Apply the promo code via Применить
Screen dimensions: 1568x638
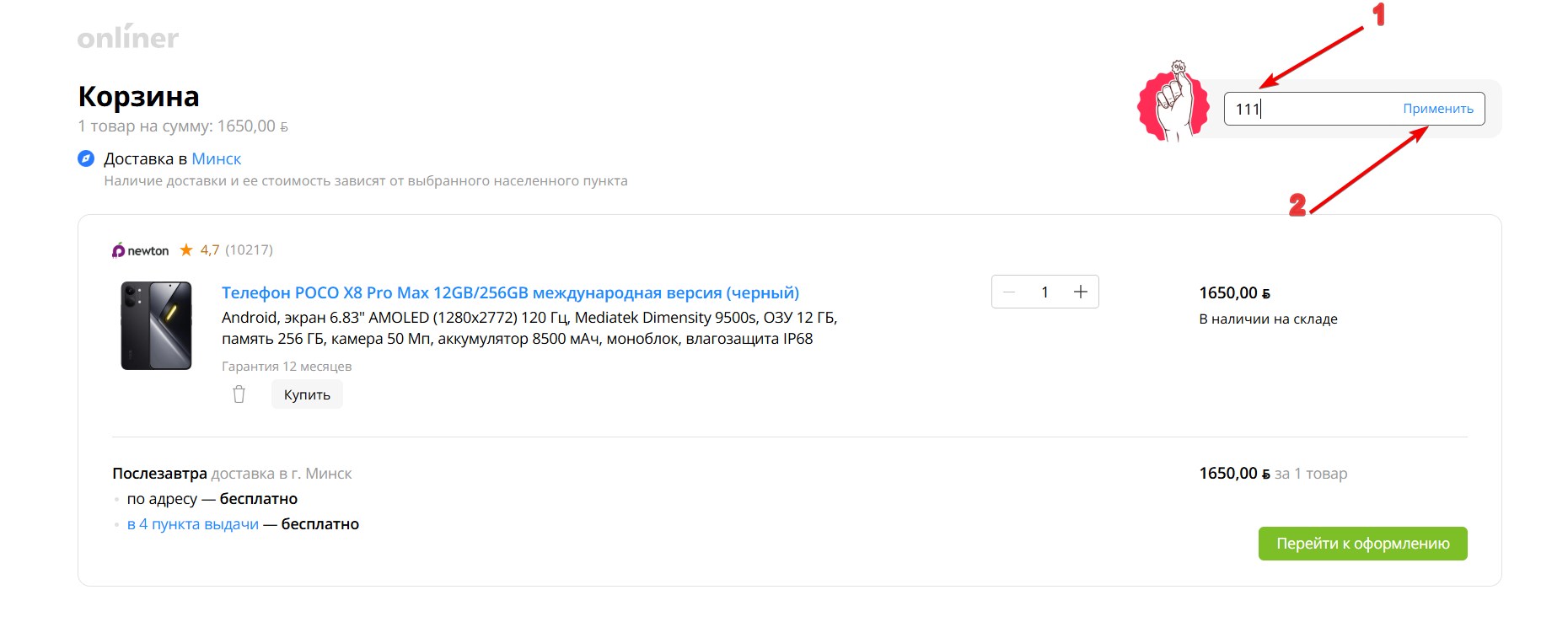point(1438,109)
